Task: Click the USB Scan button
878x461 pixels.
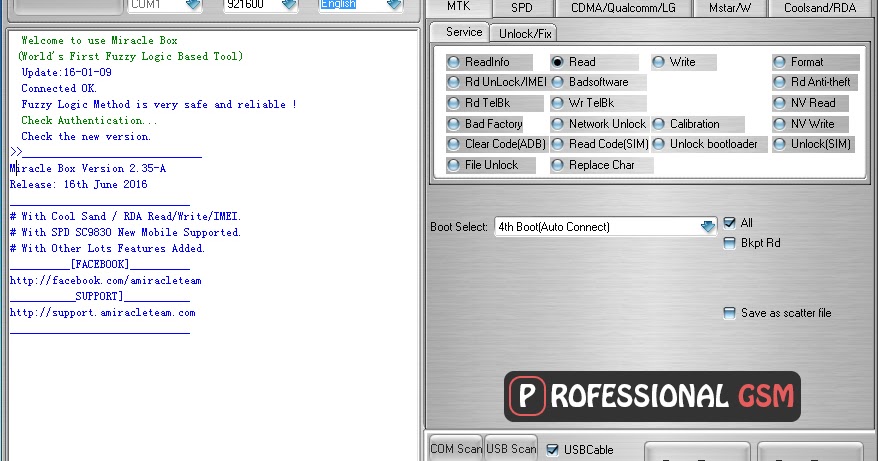Action: coord(511,449)
